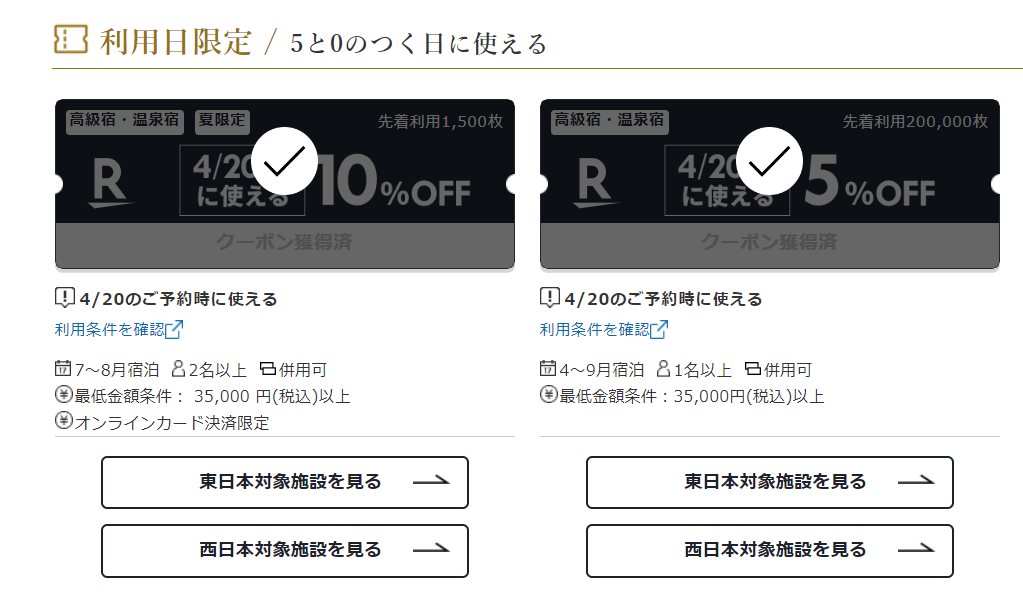Click the 夏限定 tag on the left coupon
This screenshot has height=598, width=1023.
(222, 121)
